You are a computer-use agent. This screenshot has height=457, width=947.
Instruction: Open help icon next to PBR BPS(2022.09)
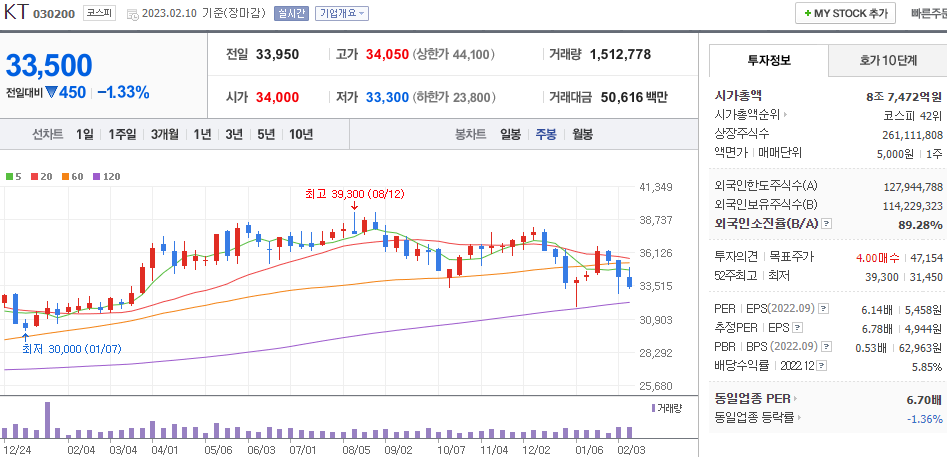827,347
